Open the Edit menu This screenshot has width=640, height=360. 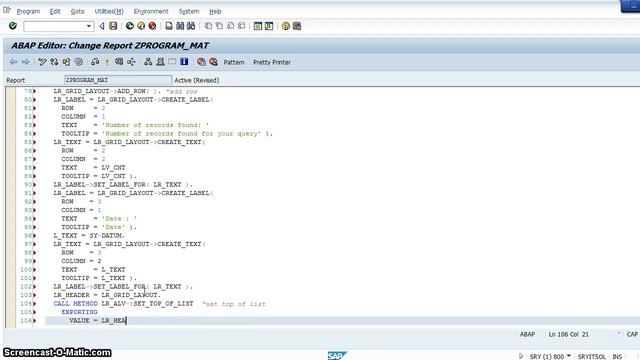pyautogui.click(x=55, y=11)
